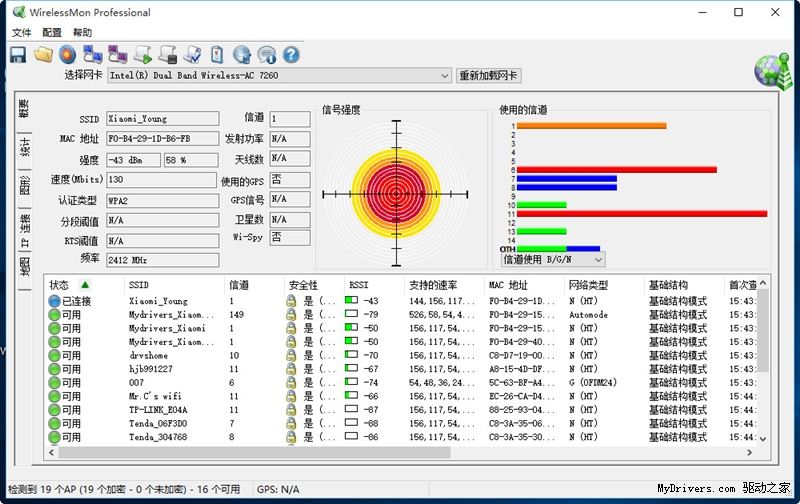Click signal strength icon for TP-LINK_E04A

click(351, 409)
